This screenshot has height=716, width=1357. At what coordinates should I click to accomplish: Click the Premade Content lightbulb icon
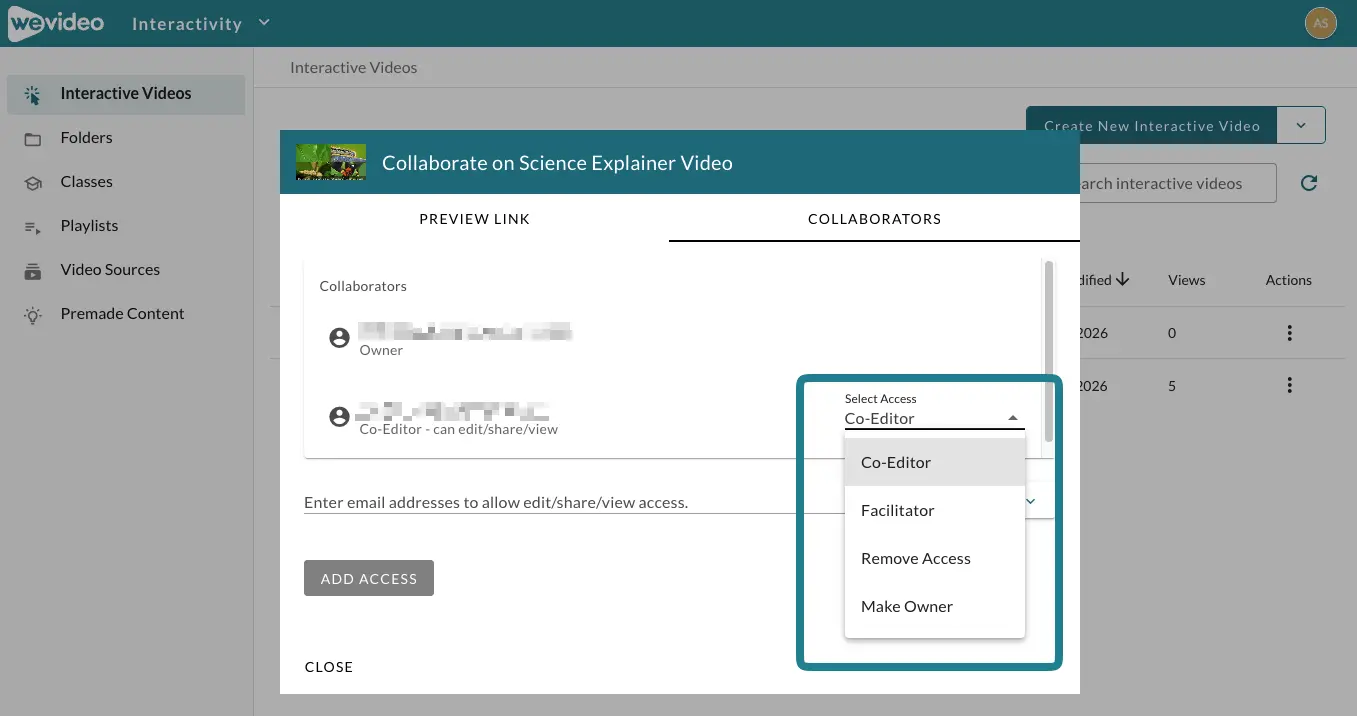pyautogui.click(x=33, y=315)
